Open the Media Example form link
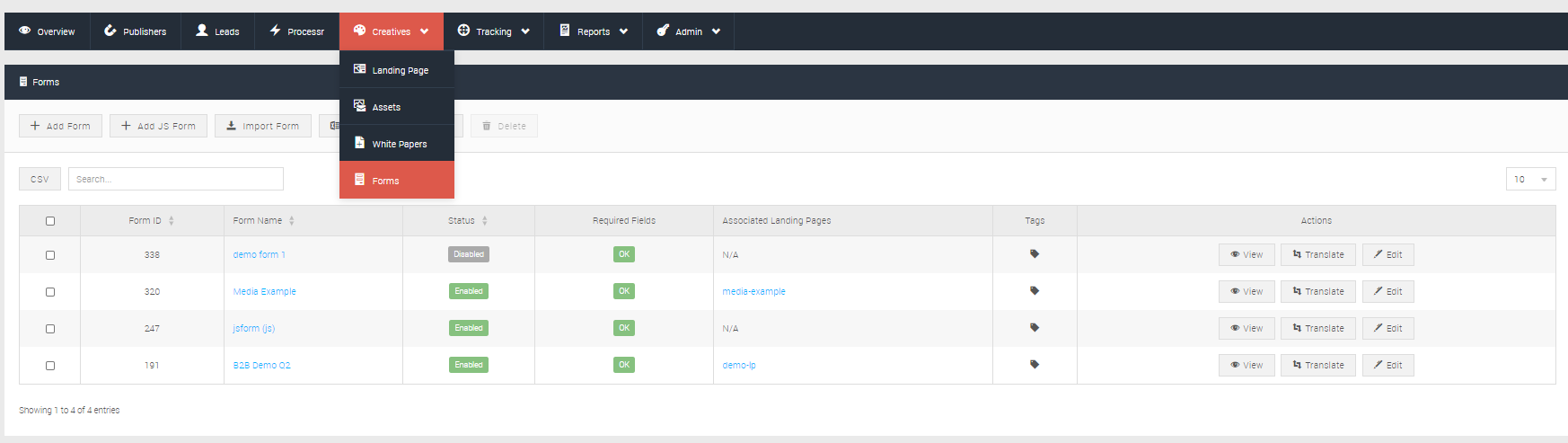Screen dimensions: 1568x443 [x=264, y=291]
